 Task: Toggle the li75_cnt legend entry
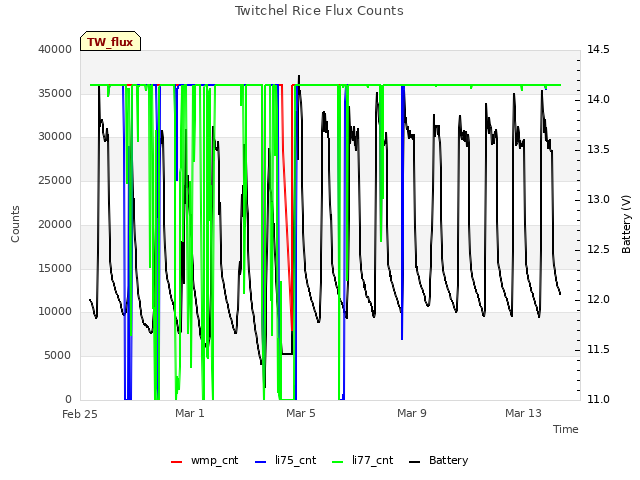point(286,460)
